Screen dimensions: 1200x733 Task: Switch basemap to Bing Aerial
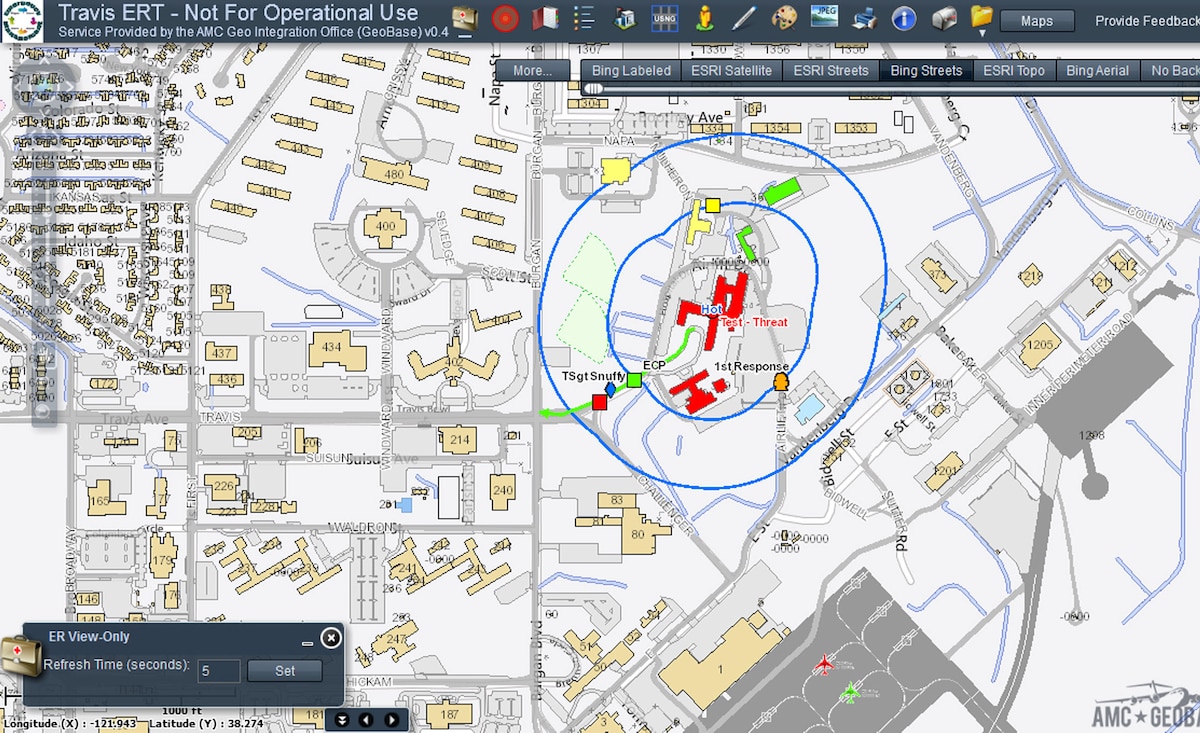(1097, 70)
